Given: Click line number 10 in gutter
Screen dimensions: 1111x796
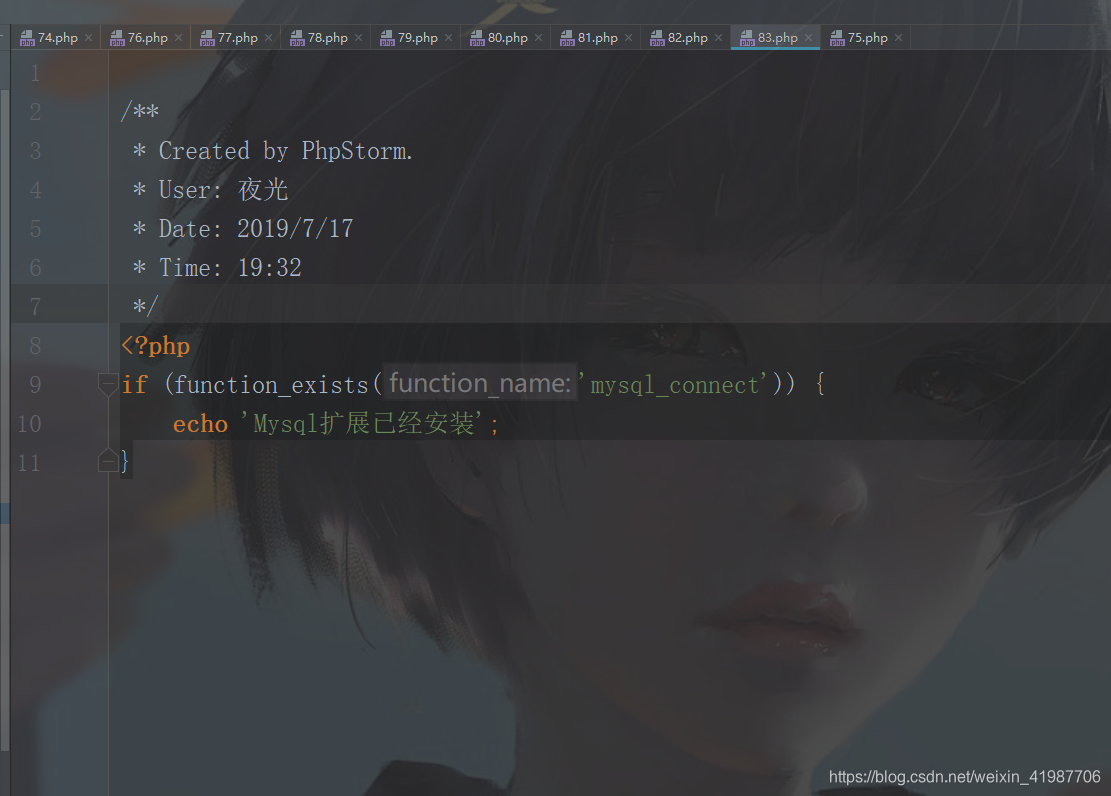Looking at the screenshot, I should (29, 424).
